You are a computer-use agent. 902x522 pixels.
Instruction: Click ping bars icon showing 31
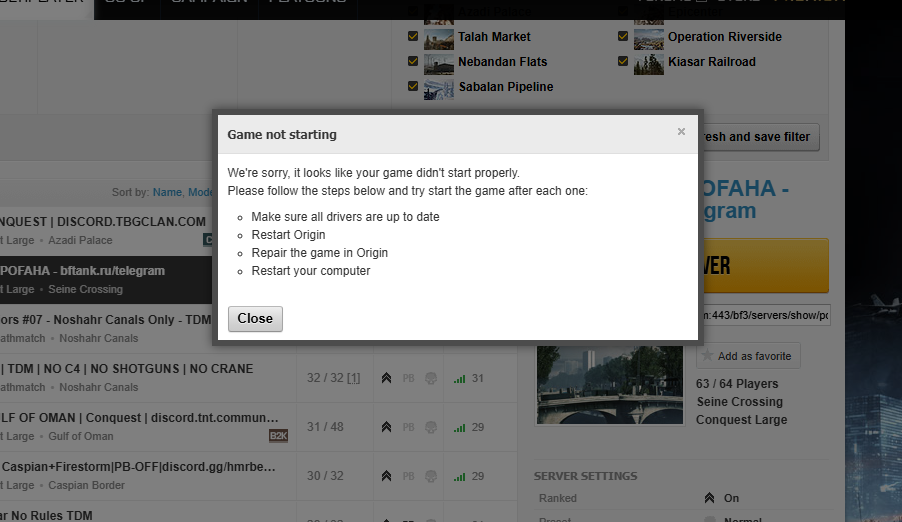click(459, 379)
